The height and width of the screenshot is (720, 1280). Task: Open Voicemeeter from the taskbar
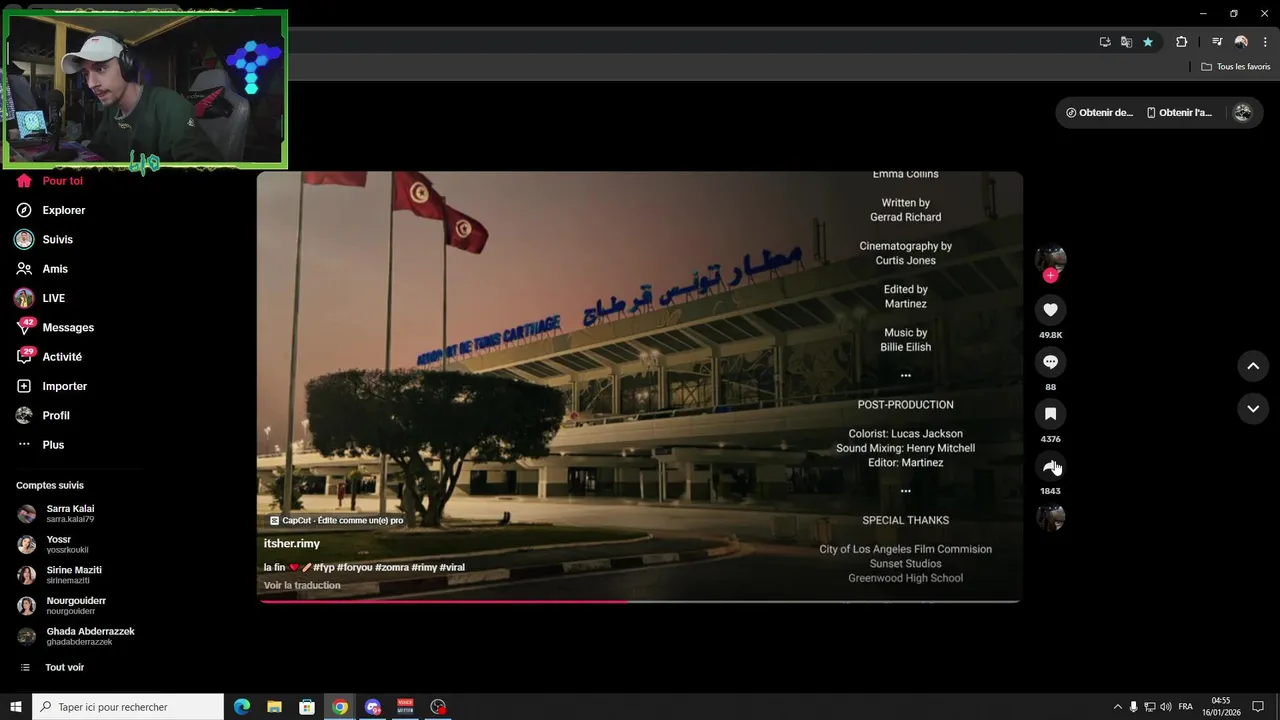(x=406, y=707)
